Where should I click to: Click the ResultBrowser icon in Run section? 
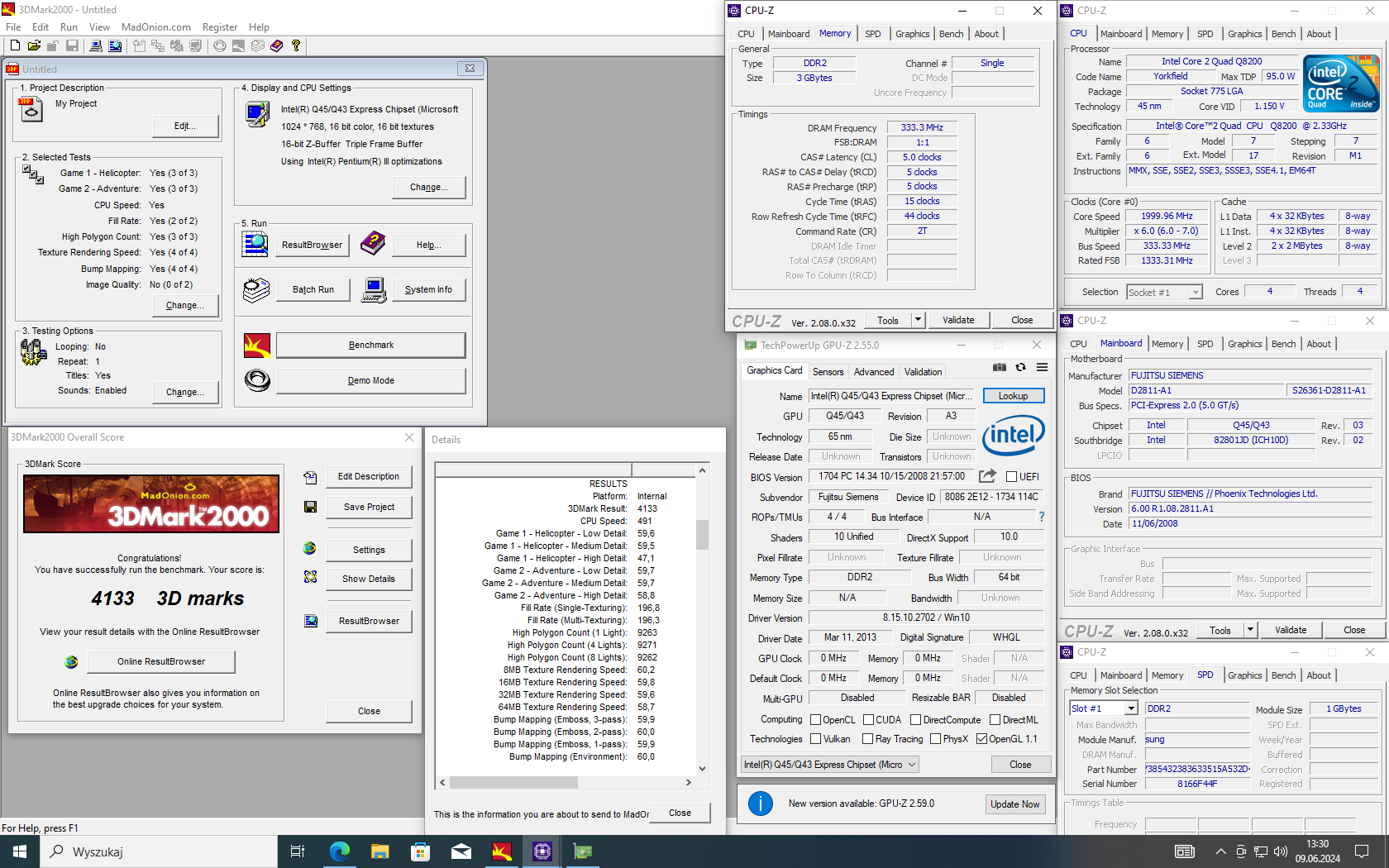point(255,245)
